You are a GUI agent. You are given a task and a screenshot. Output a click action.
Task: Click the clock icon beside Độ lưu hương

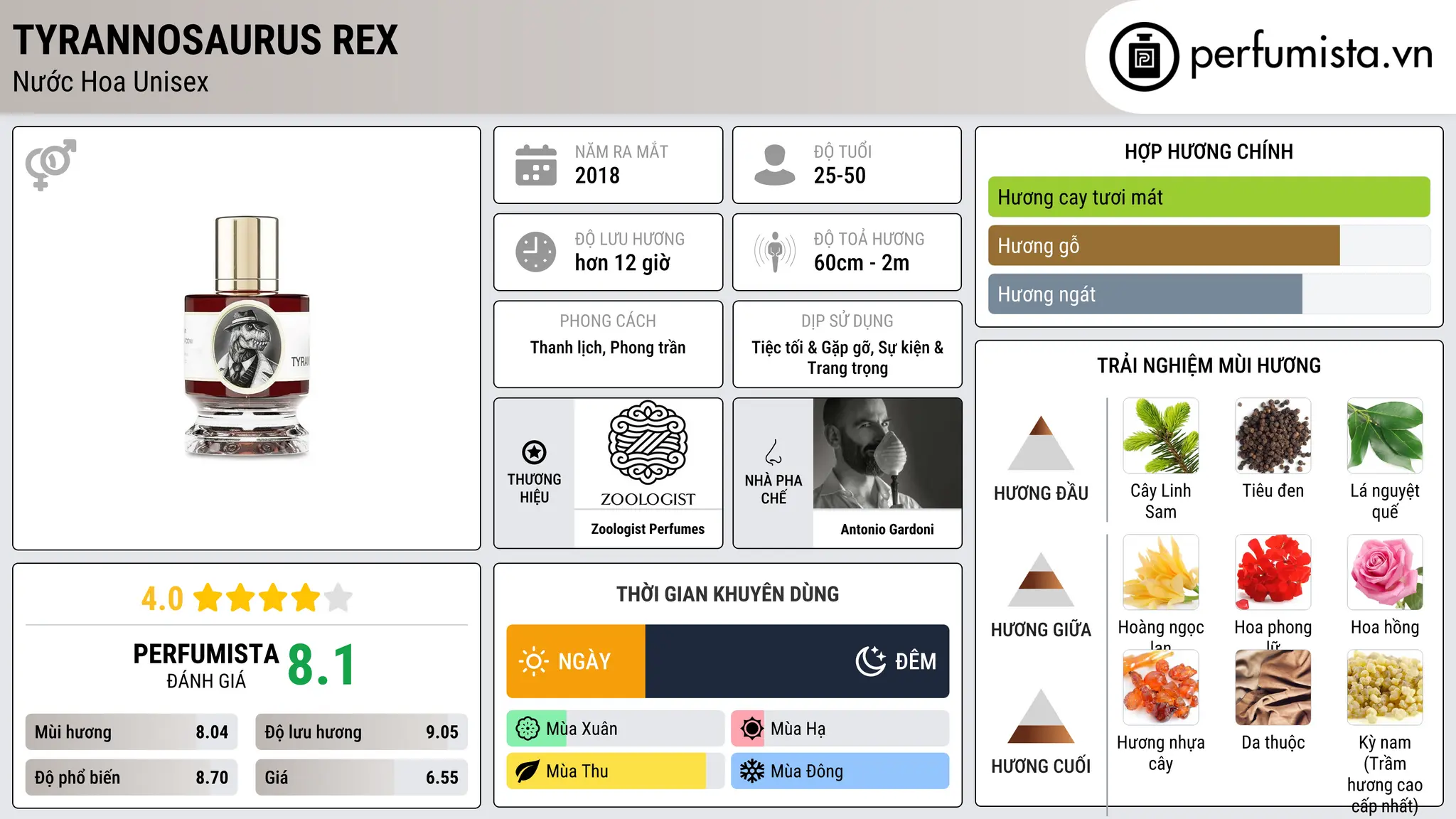click(536, 252)
